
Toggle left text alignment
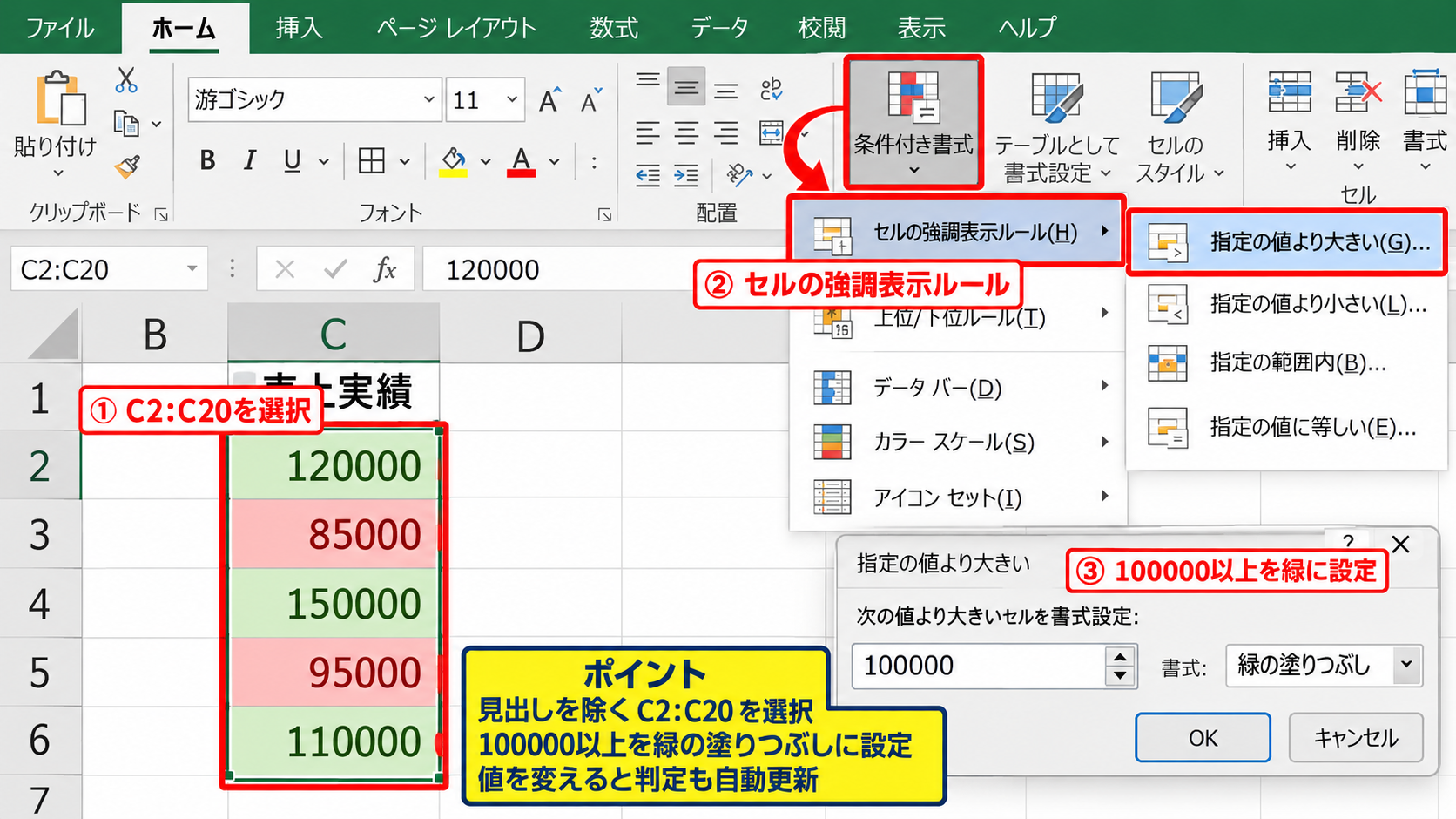[x=647, y=132]
